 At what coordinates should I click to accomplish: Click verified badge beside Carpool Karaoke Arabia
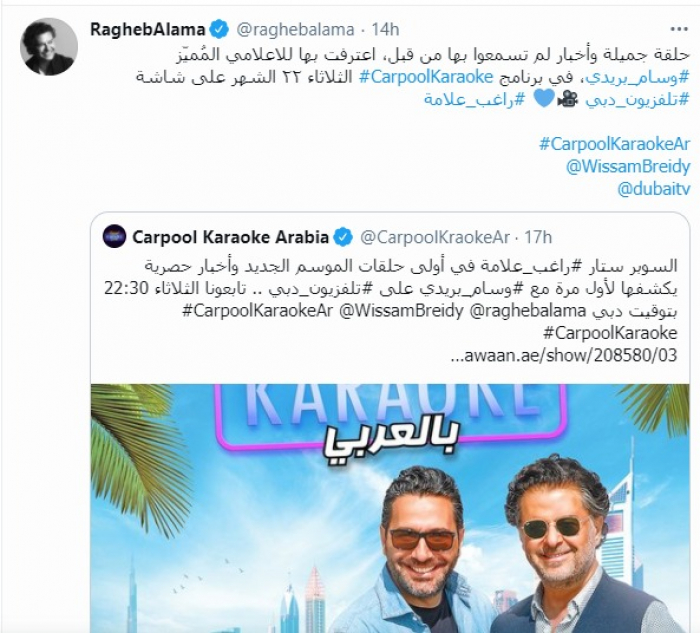pyautogui.click(x=343, y=237)
